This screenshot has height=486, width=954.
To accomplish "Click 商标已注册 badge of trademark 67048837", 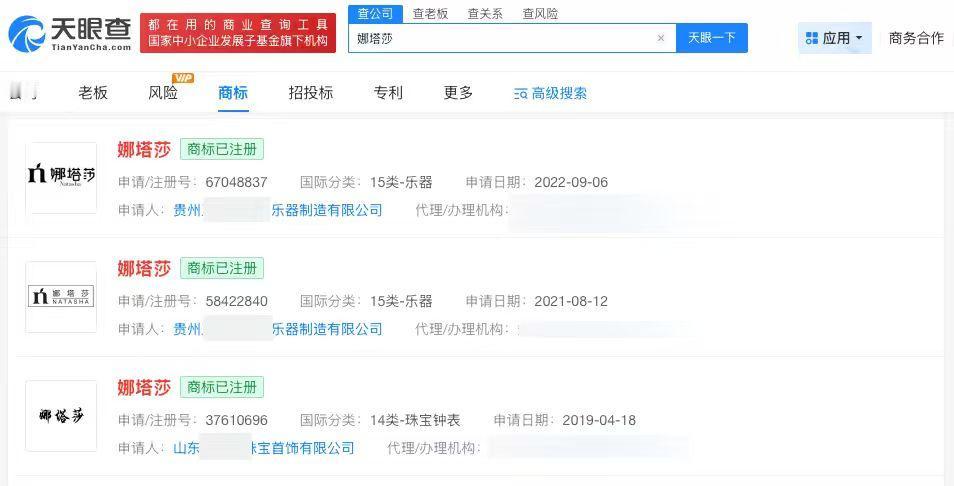I will click(x=222, y=150).
